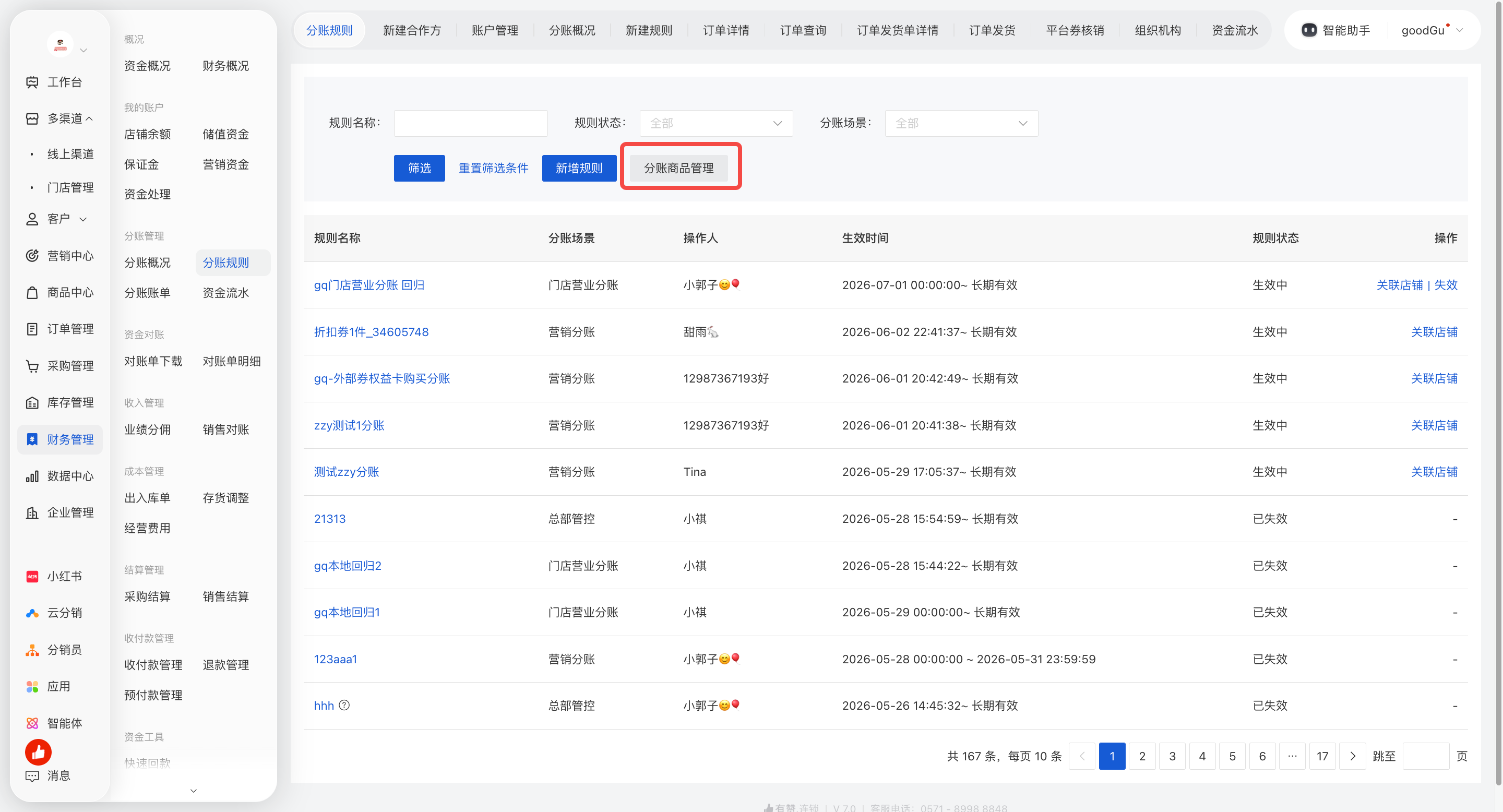Open 数据中心 chart icon

tap(32, 476)
